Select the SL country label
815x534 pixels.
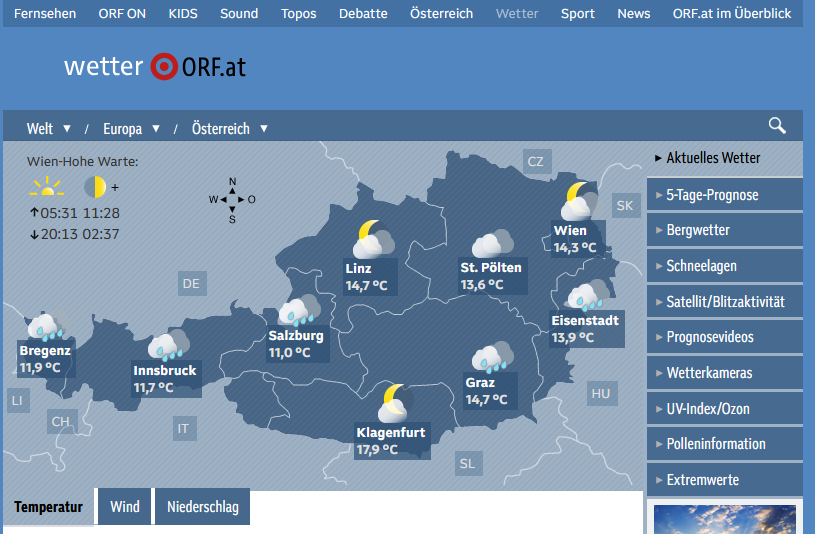click(x=467, y=463)
